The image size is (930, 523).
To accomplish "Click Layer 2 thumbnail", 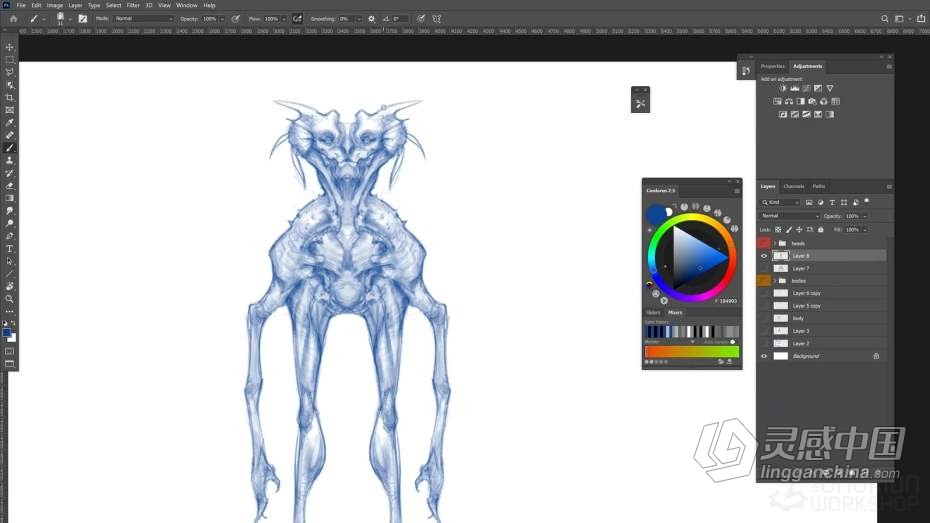I will [781, 344].
